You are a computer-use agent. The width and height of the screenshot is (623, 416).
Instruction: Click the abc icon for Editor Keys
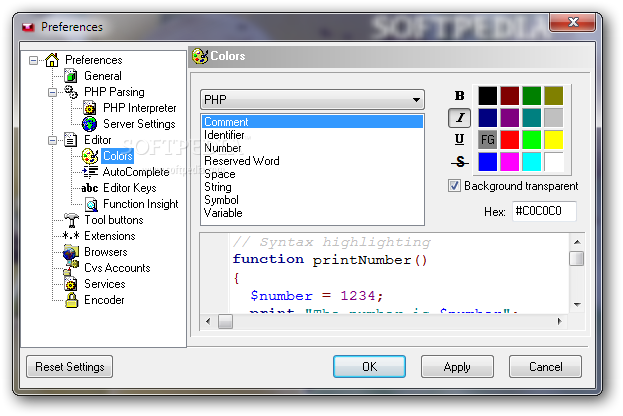90,188
